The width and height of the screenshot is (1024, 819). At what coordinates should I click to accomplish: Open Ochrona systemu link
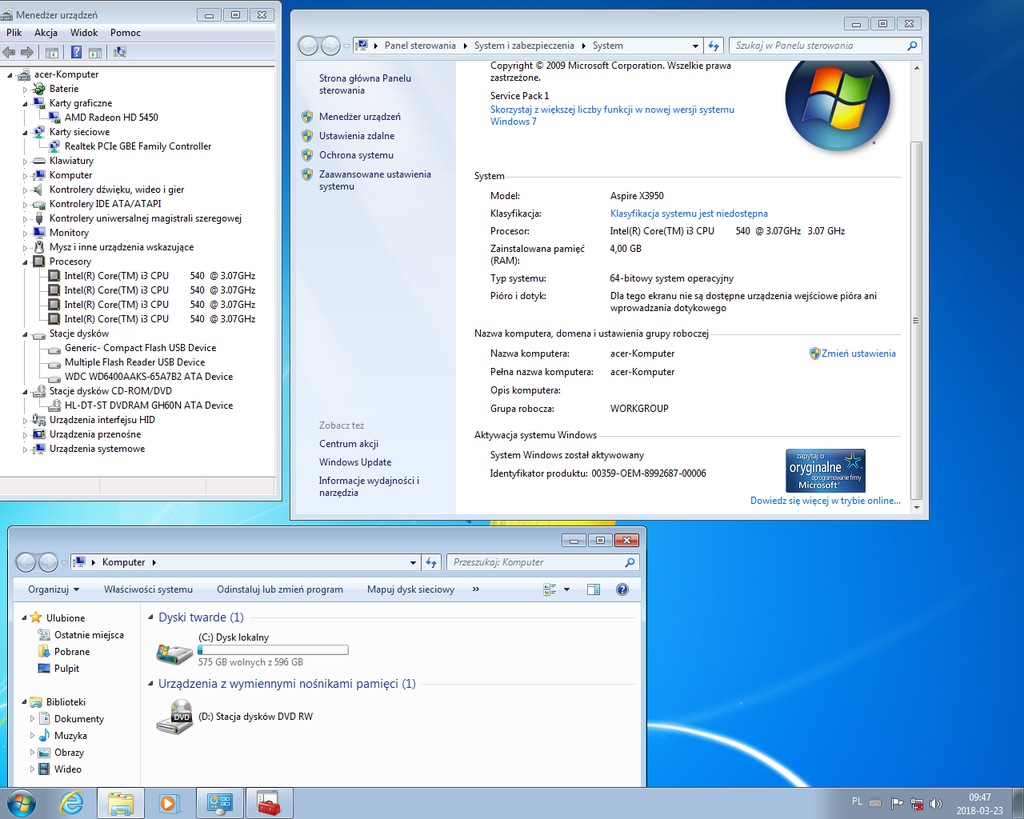(x=356, y=155)
